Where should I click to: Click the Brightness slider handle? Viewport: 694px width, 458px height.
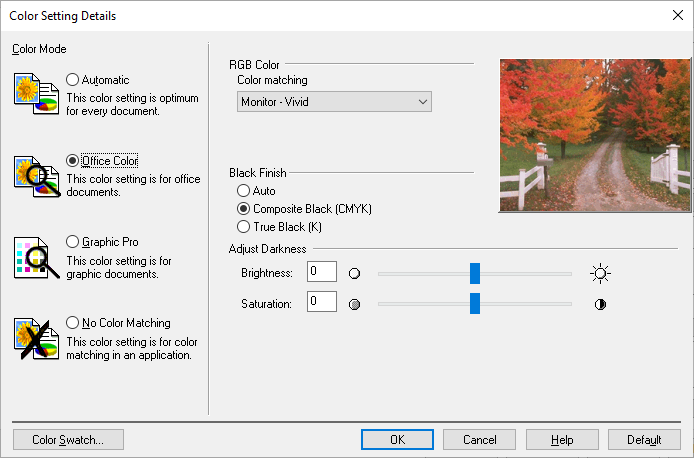475,273
